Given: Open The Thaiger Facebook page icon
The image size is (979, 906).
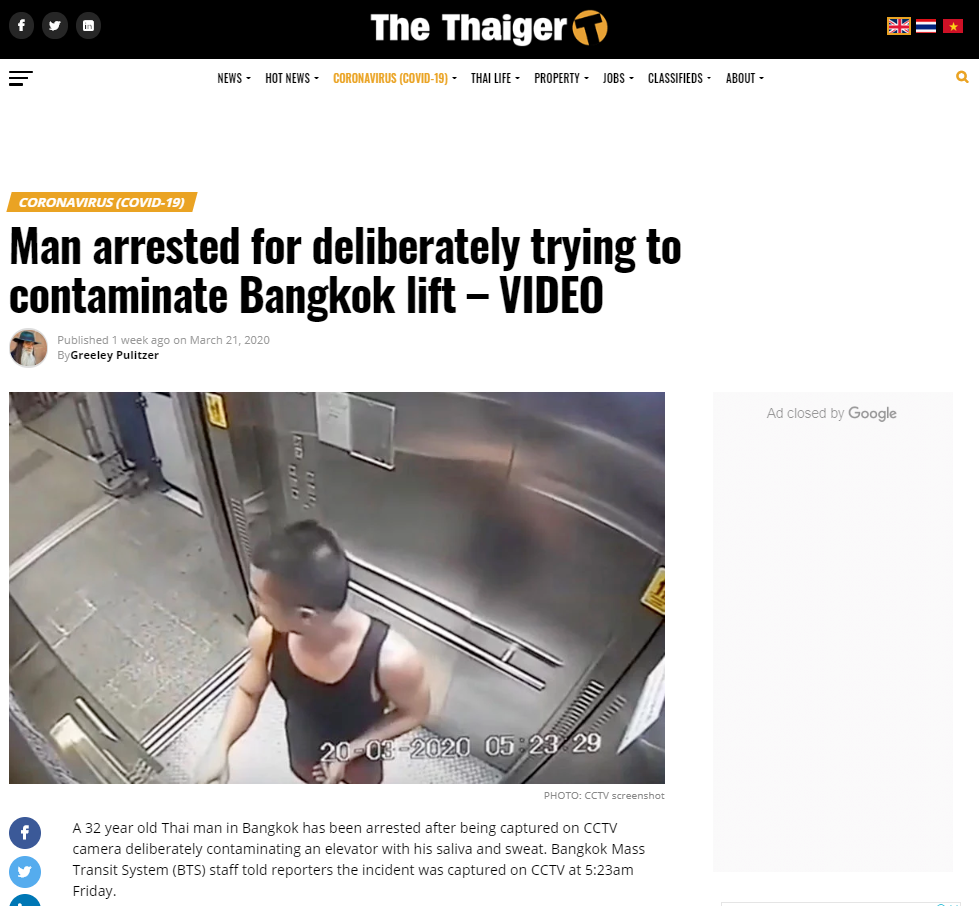Looking at the screenshot, I should click(x=21, y=26).
